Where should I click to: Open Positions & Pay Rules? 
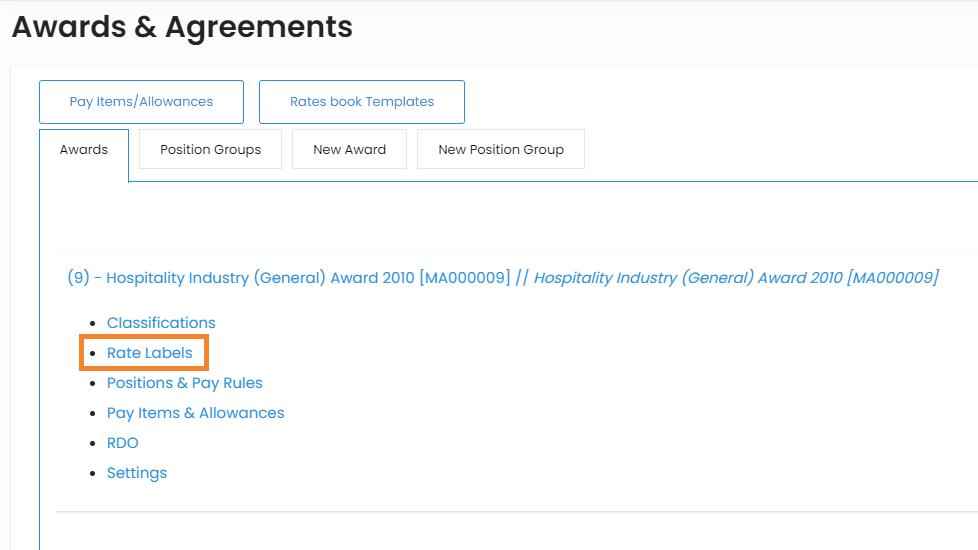185,383
